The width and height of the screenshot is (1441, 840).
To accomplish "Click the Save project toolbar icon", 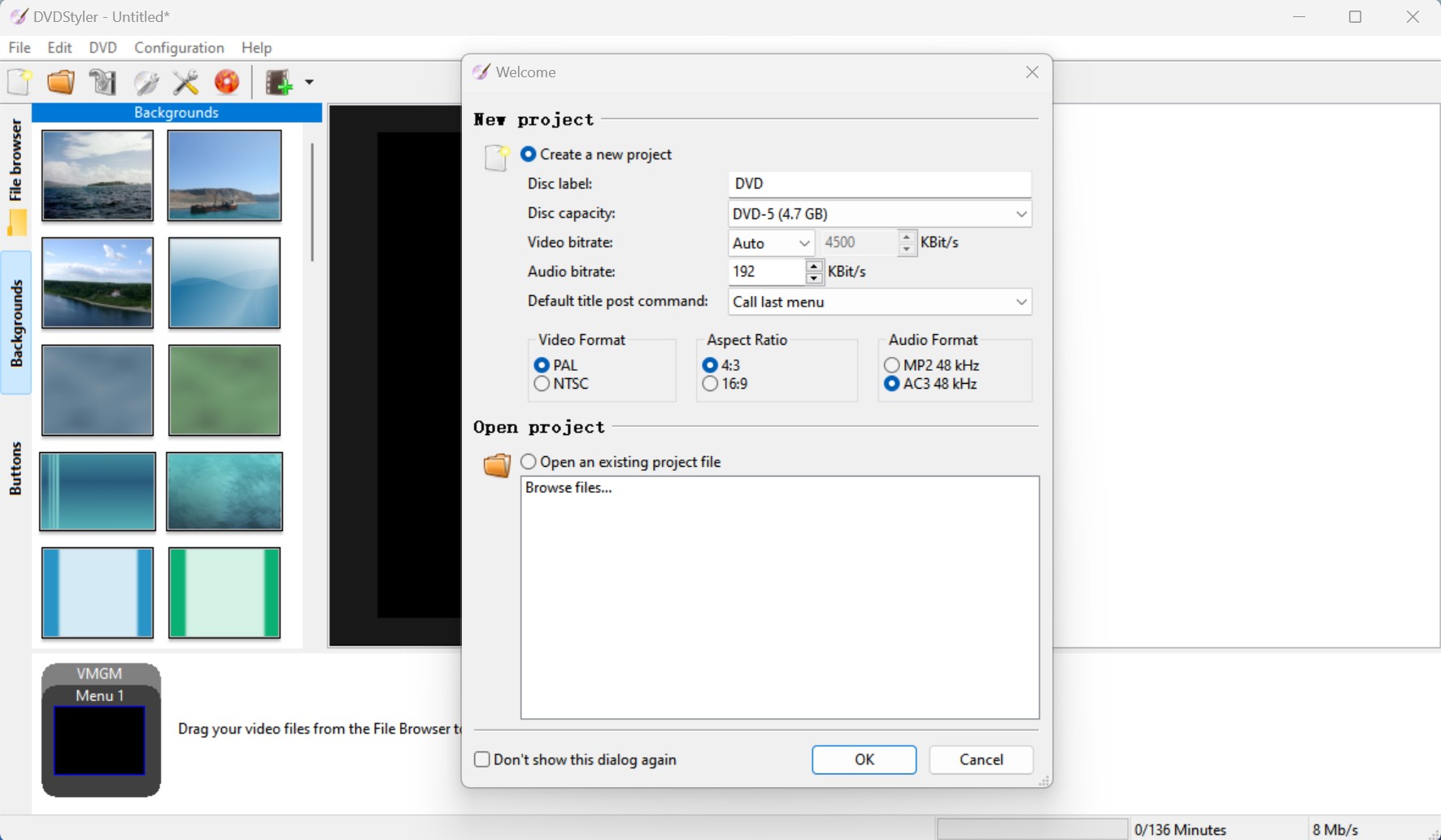I will coord(103,82).
